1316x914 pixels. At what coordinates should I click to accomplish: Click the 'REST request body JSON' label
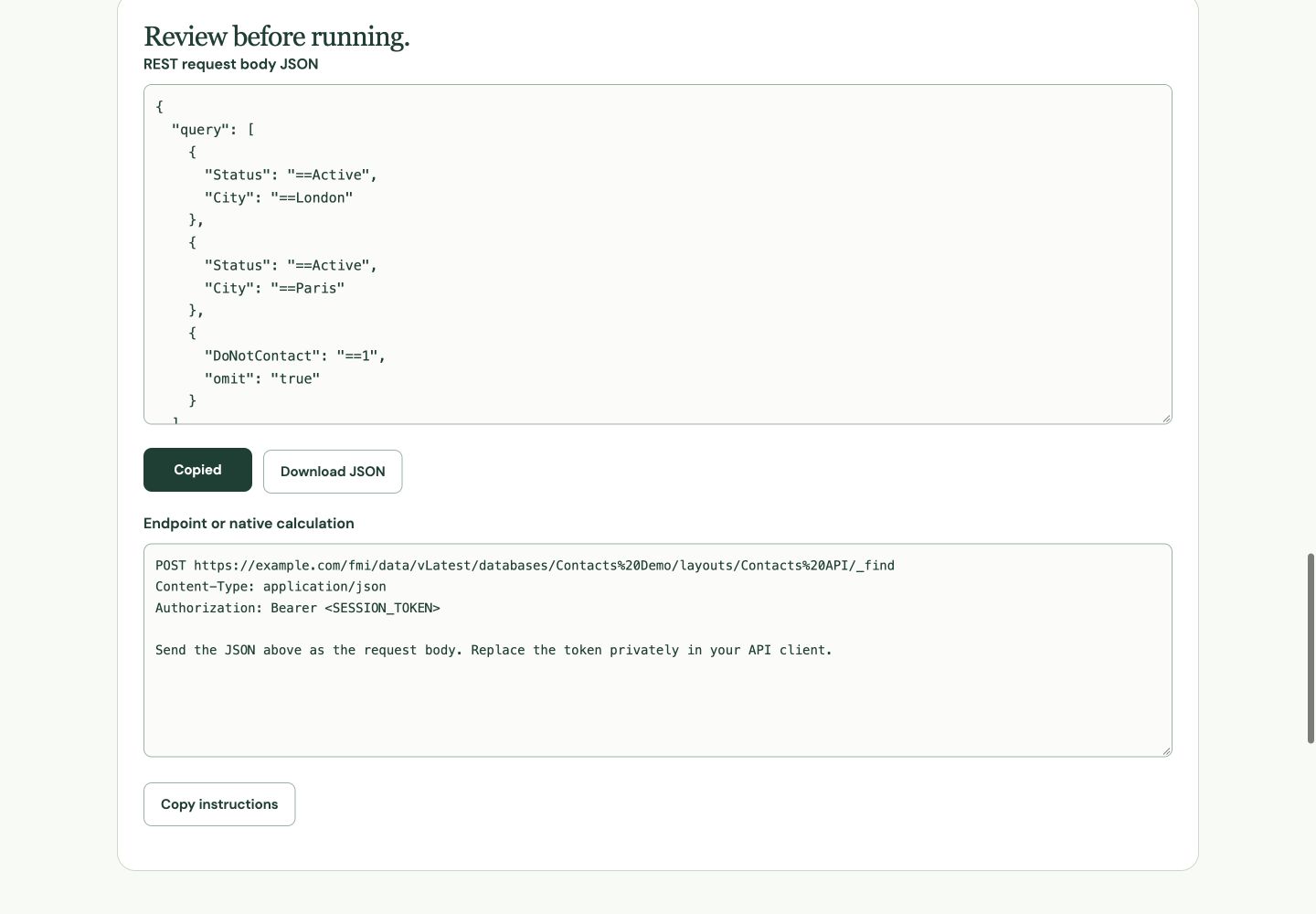coord(231,64)
